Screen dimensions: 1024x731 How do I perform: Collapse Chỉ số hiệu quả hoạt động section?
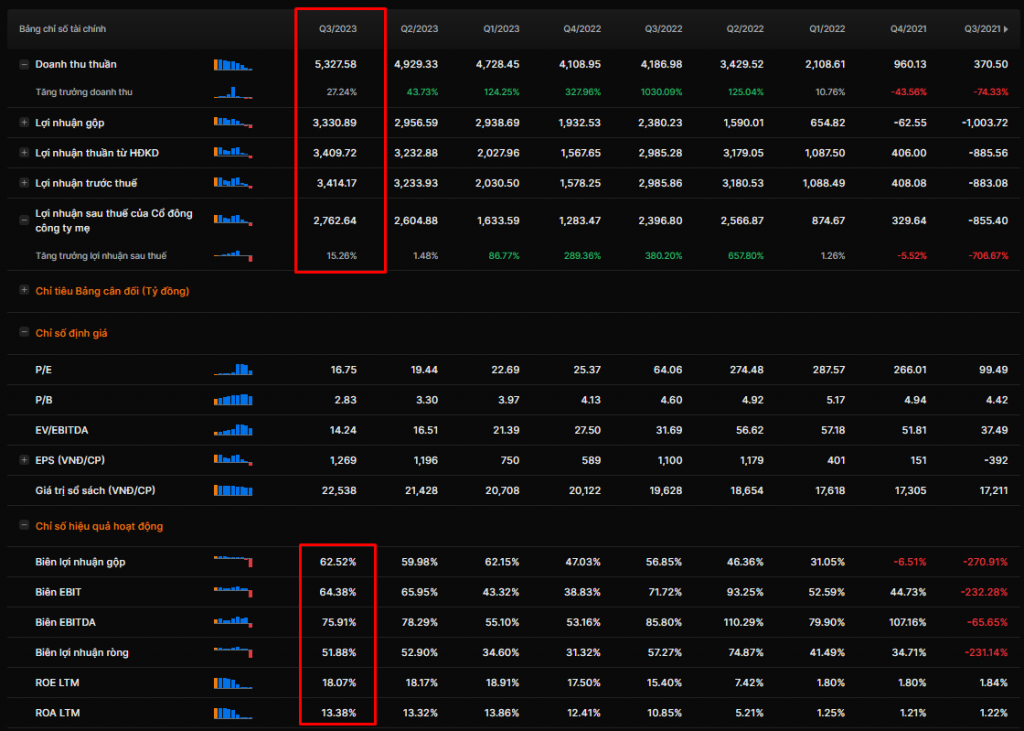pos(23,526)
